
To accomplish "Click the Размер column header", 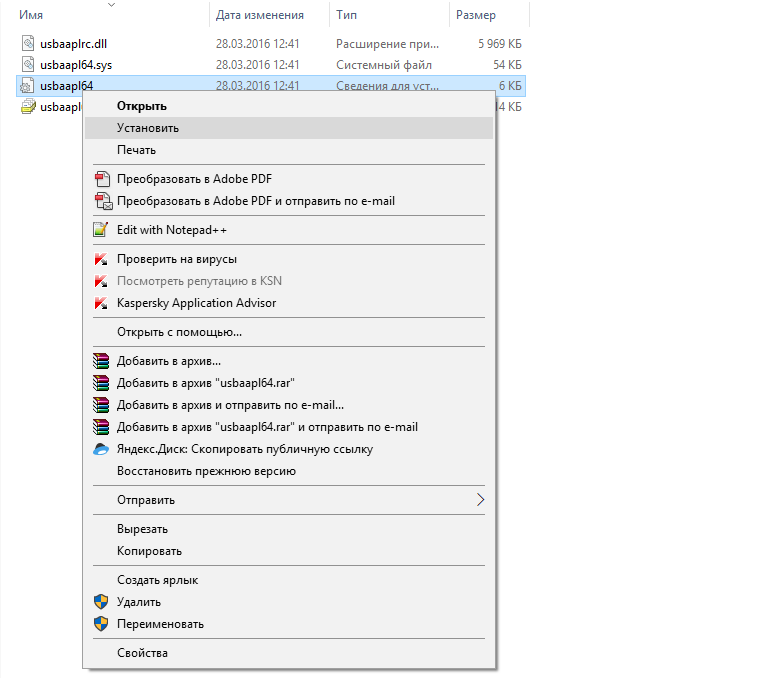I will click(x=475, y=15).
